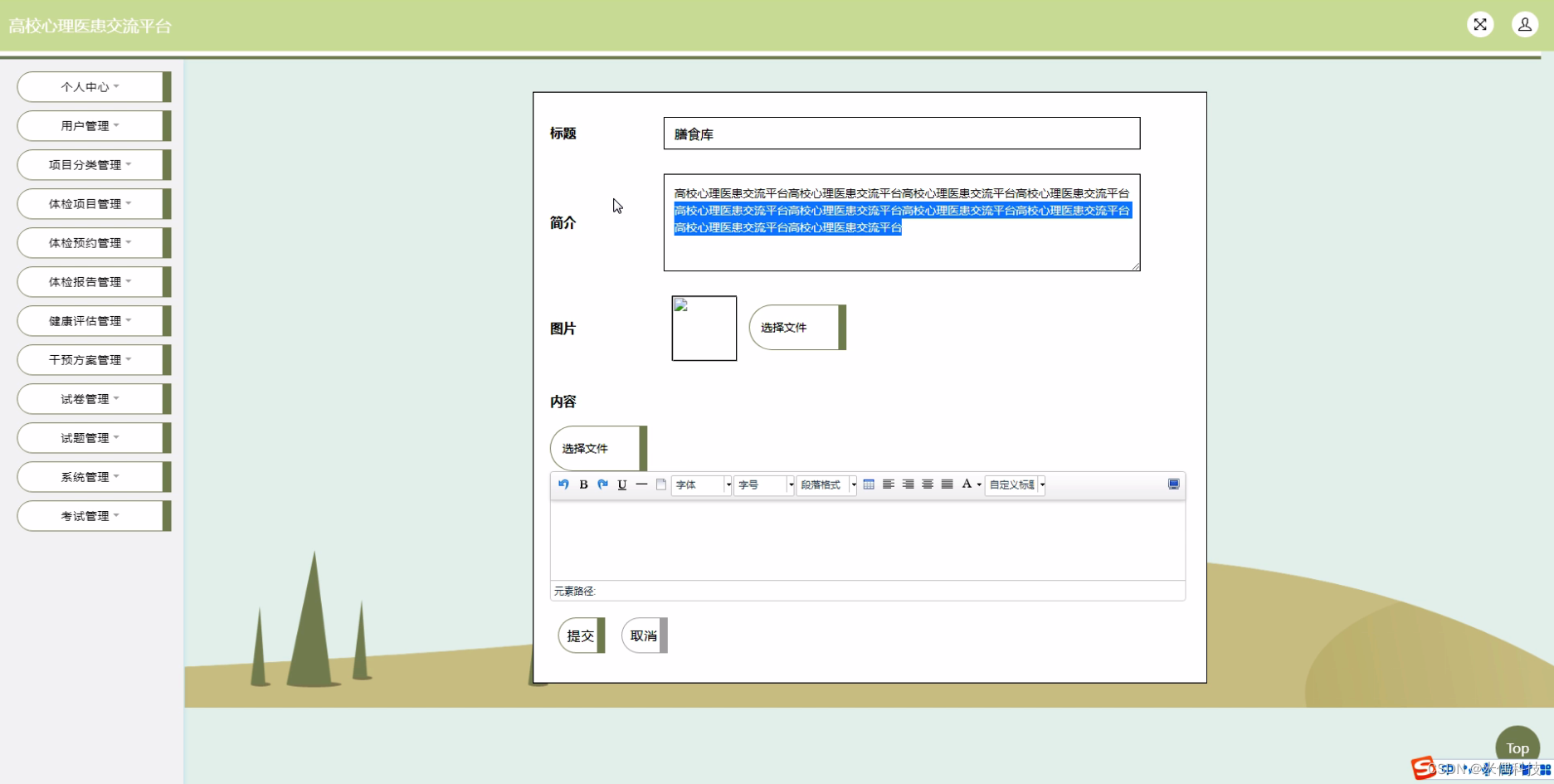Center align text in editor
The image size is (1554, 784).
point(928,485)
